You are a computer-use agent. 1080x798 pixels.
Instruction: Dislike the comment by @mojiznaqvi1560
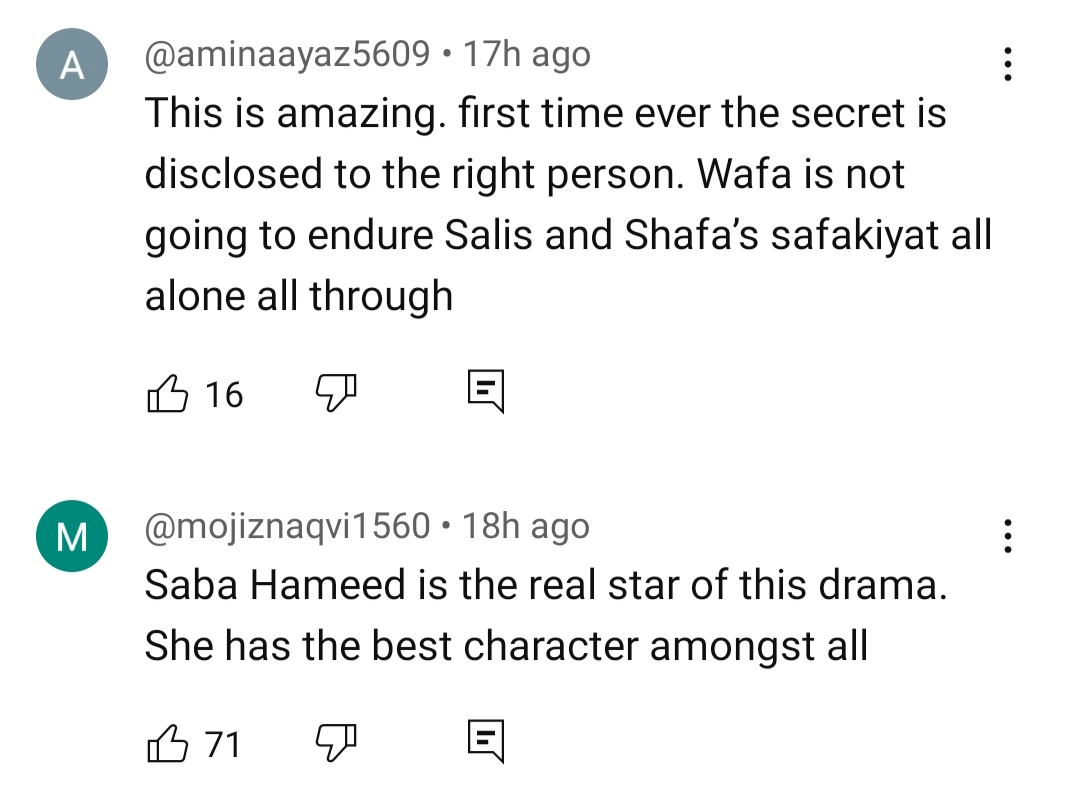point(336,744)
